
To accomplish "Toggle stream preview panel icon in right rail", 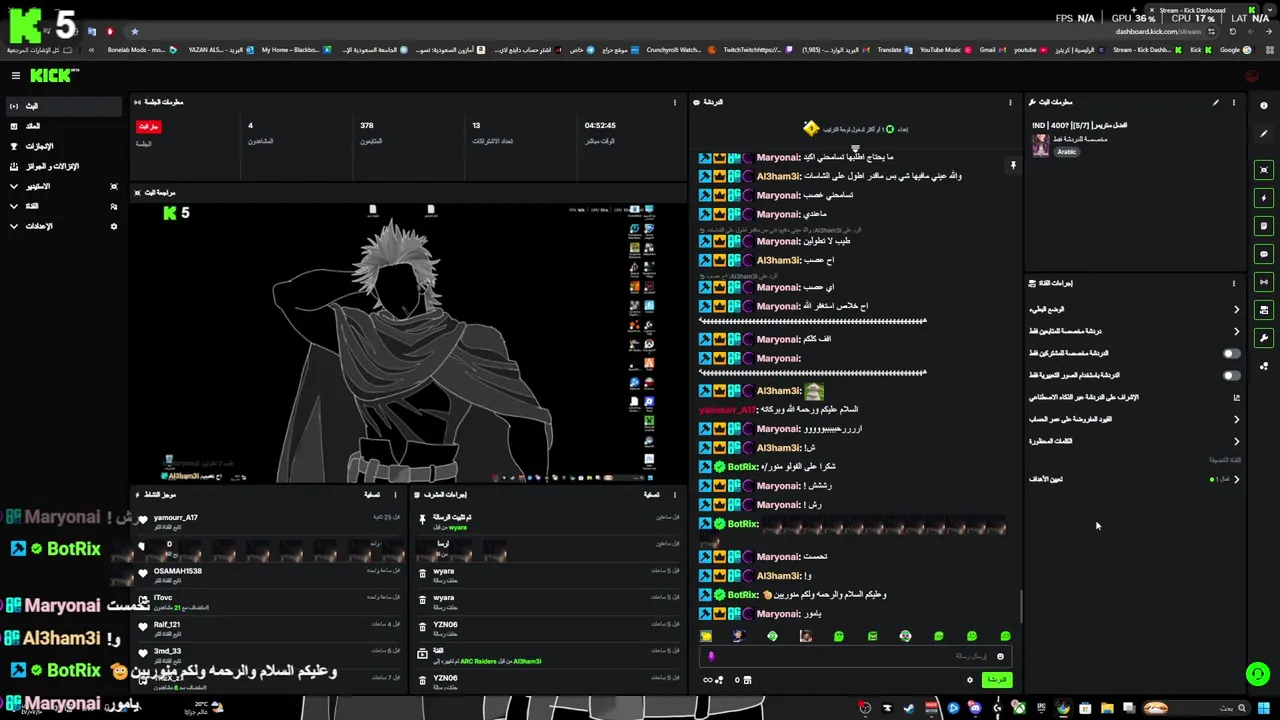I will 1264,170.
